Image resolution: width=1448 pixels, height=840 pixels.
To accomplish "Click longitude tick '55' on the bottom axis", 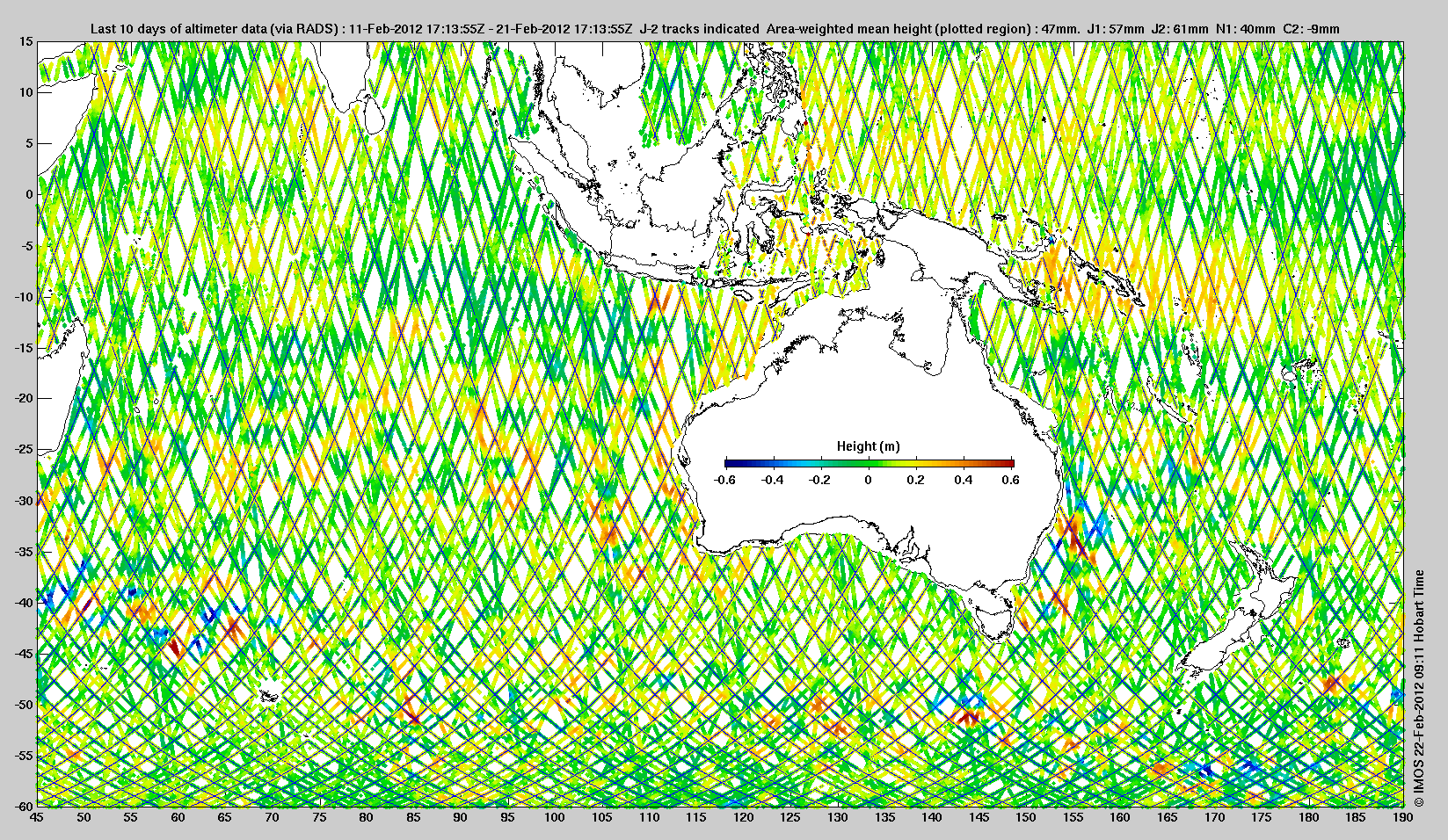I will 131,817.
